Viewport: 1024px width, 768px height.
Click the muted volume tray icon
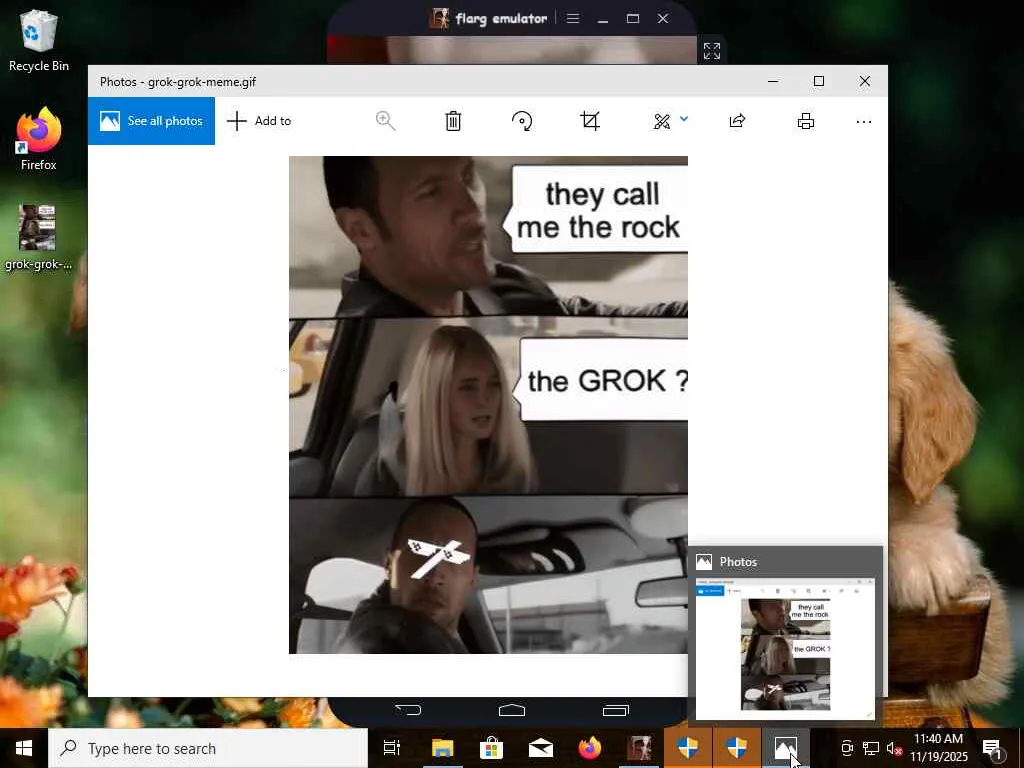[x=894, y=748]
